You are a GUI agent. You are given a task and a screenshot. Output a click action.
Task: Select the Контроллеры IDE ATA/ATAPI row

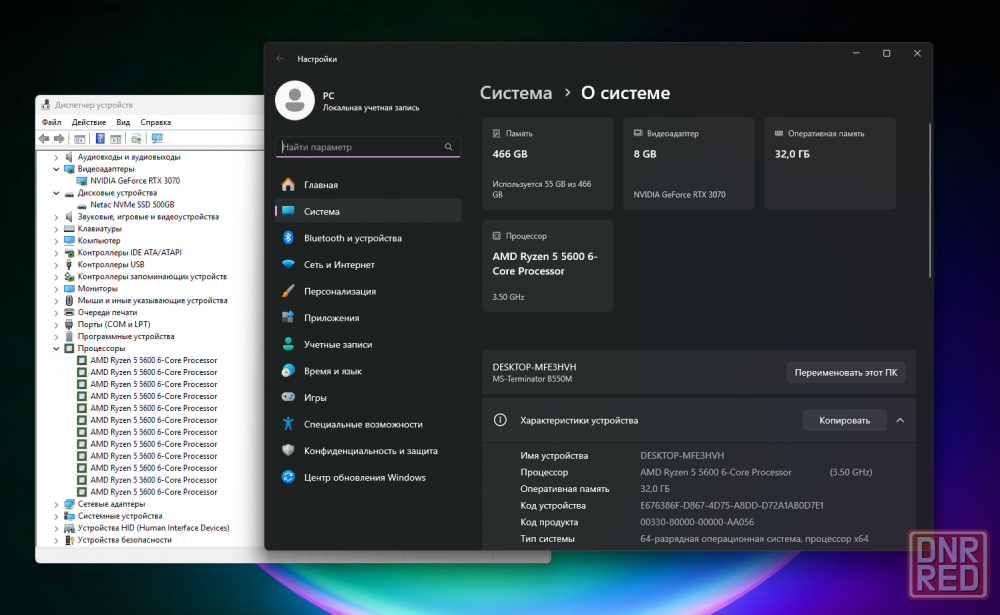(129, 253)
